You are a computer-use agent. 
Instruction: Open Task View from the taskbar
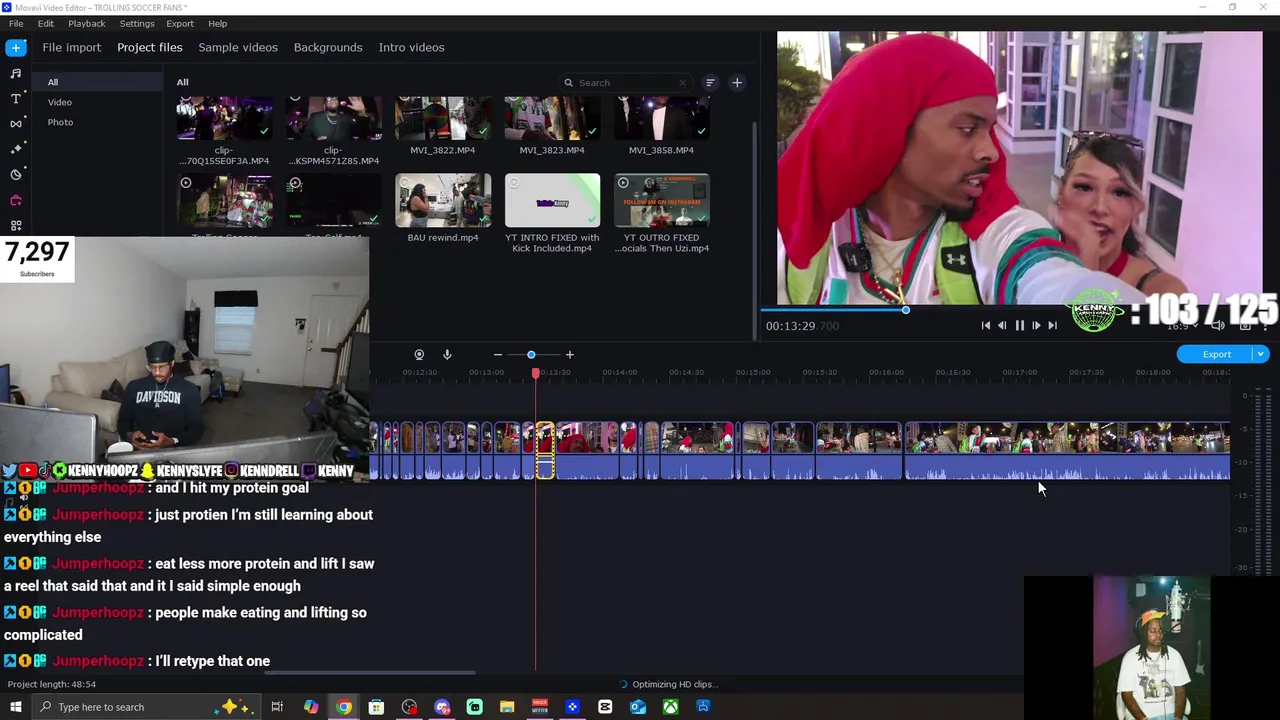pos(277,707)
